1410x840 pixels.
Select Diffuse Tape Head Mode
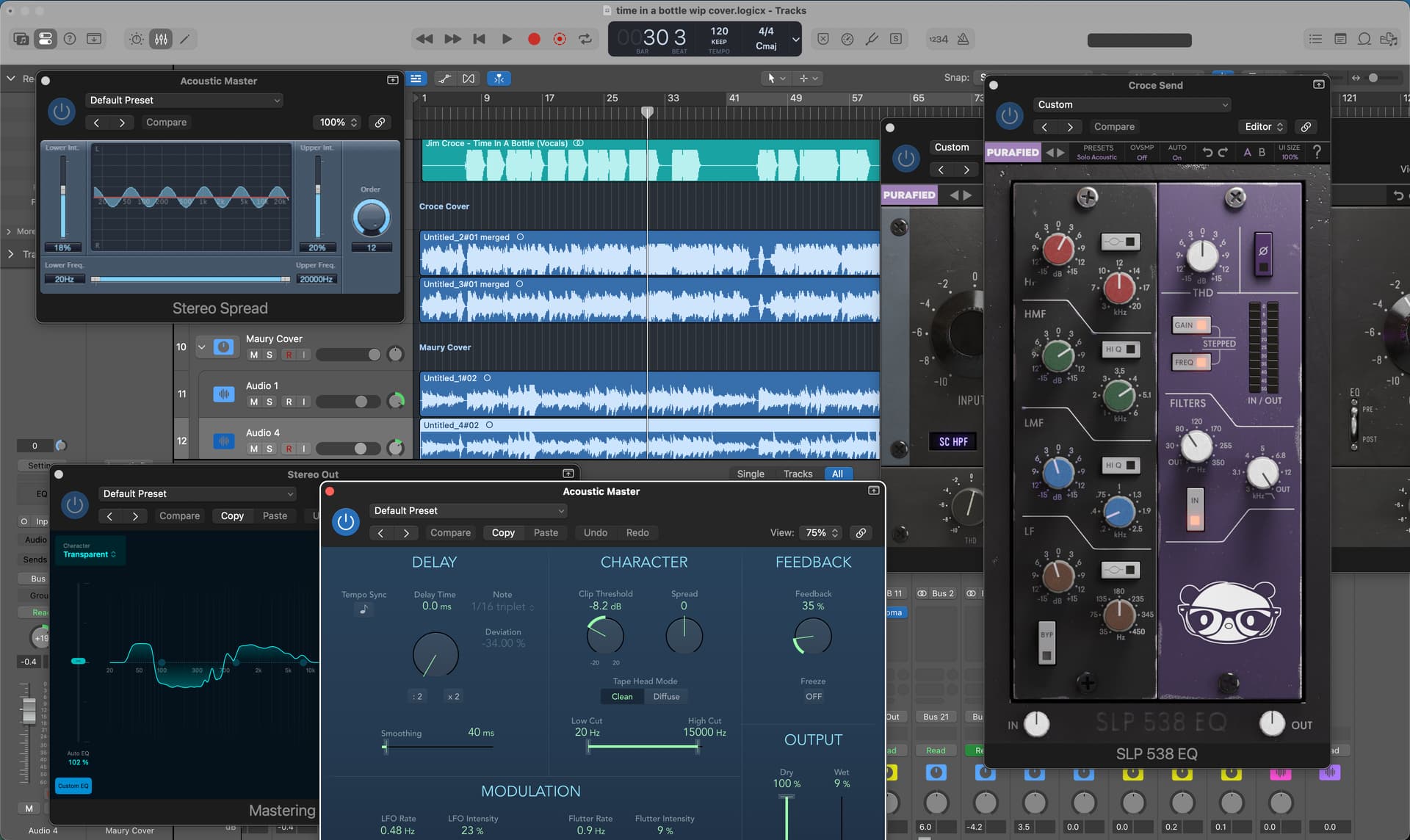click(666, 696)
